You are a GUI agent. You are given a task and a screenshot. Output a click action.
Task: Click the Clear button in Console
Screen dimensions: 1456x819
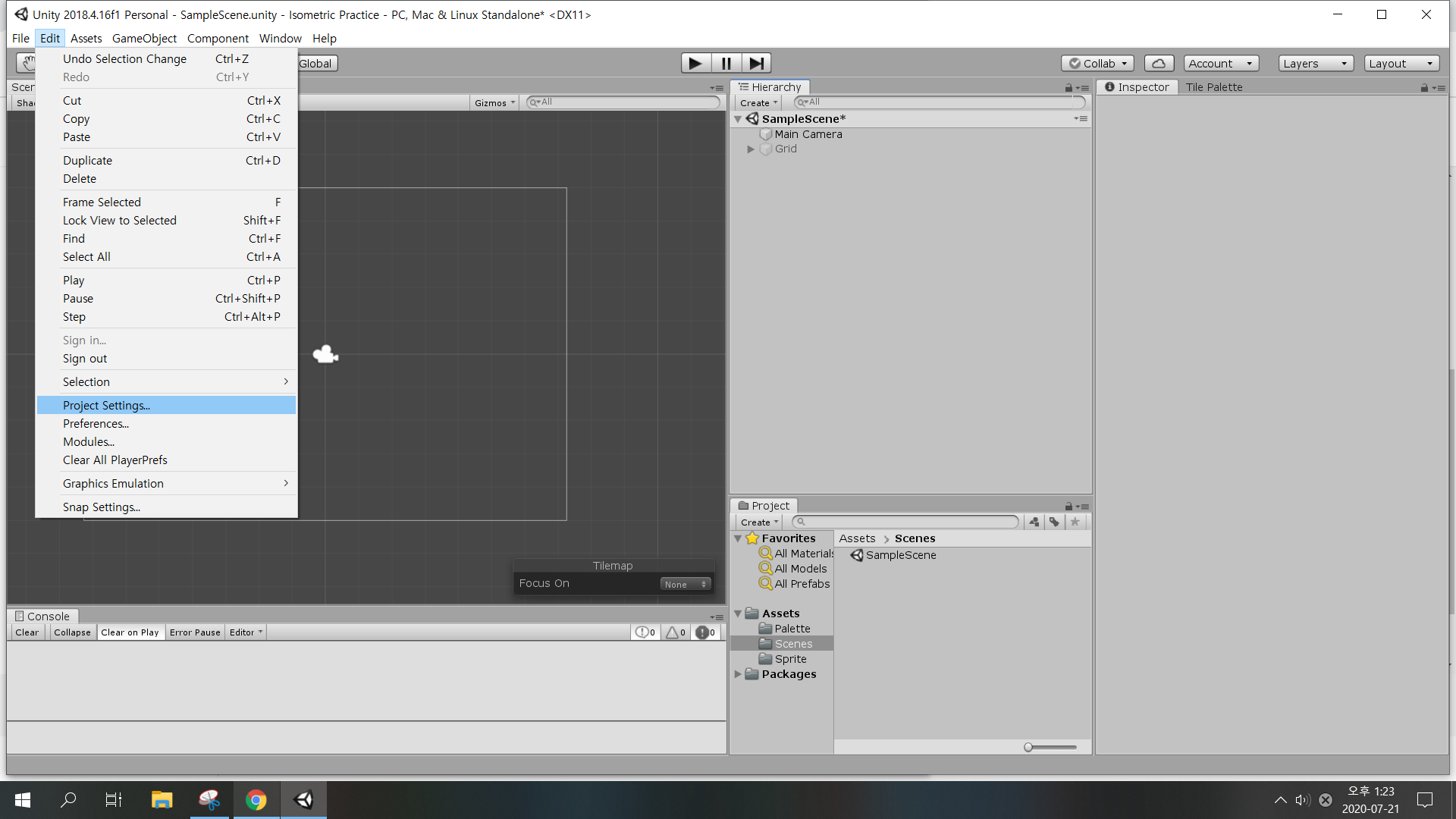coord(27,632)
